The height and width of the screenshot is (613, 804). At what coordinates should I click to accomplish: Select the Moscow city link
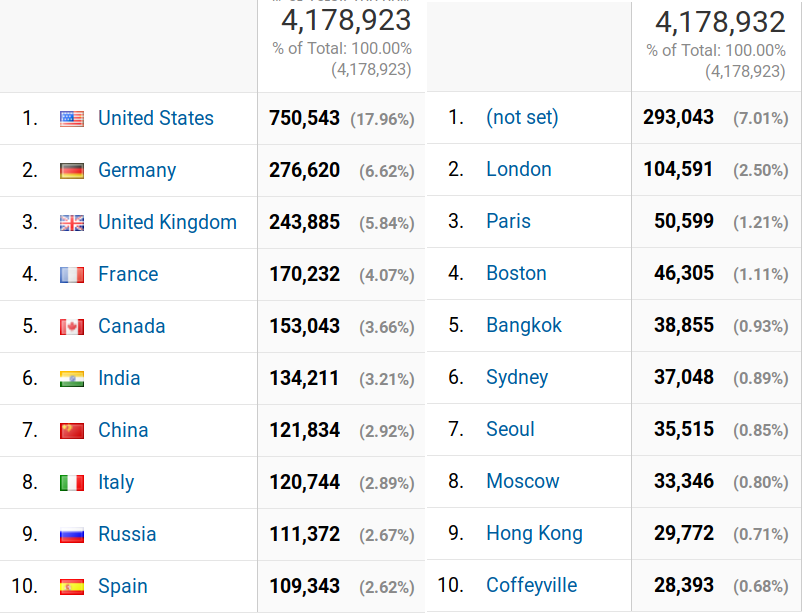(x=522, y=481)
